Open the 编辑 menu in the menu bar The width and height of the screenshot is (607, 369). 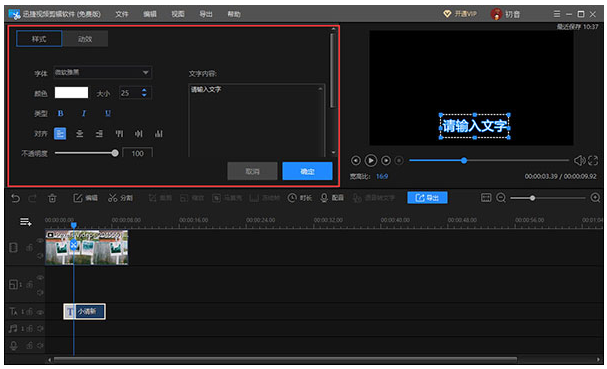coord(150,14)
